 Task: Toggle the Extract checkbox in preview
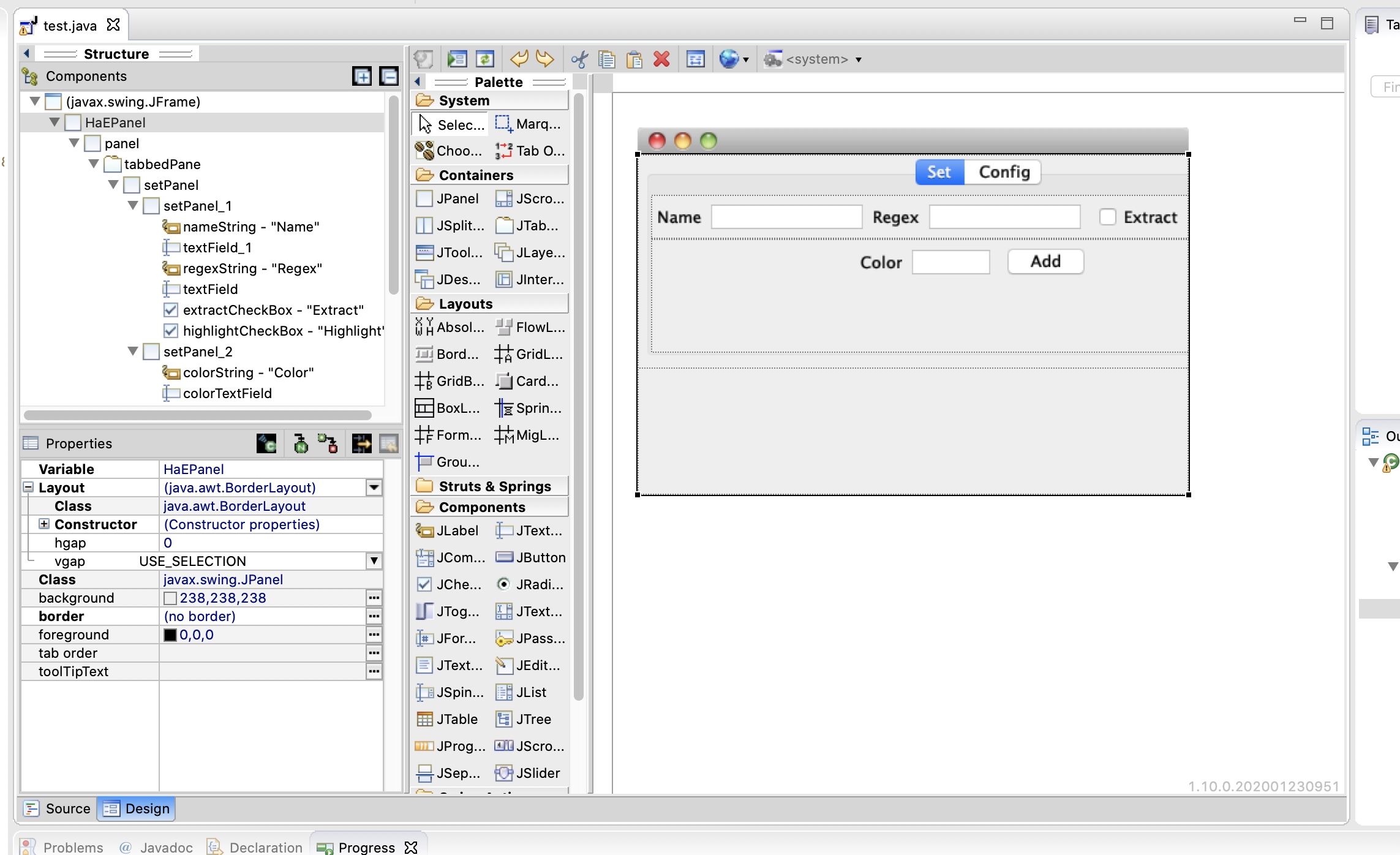[1107, 217]
